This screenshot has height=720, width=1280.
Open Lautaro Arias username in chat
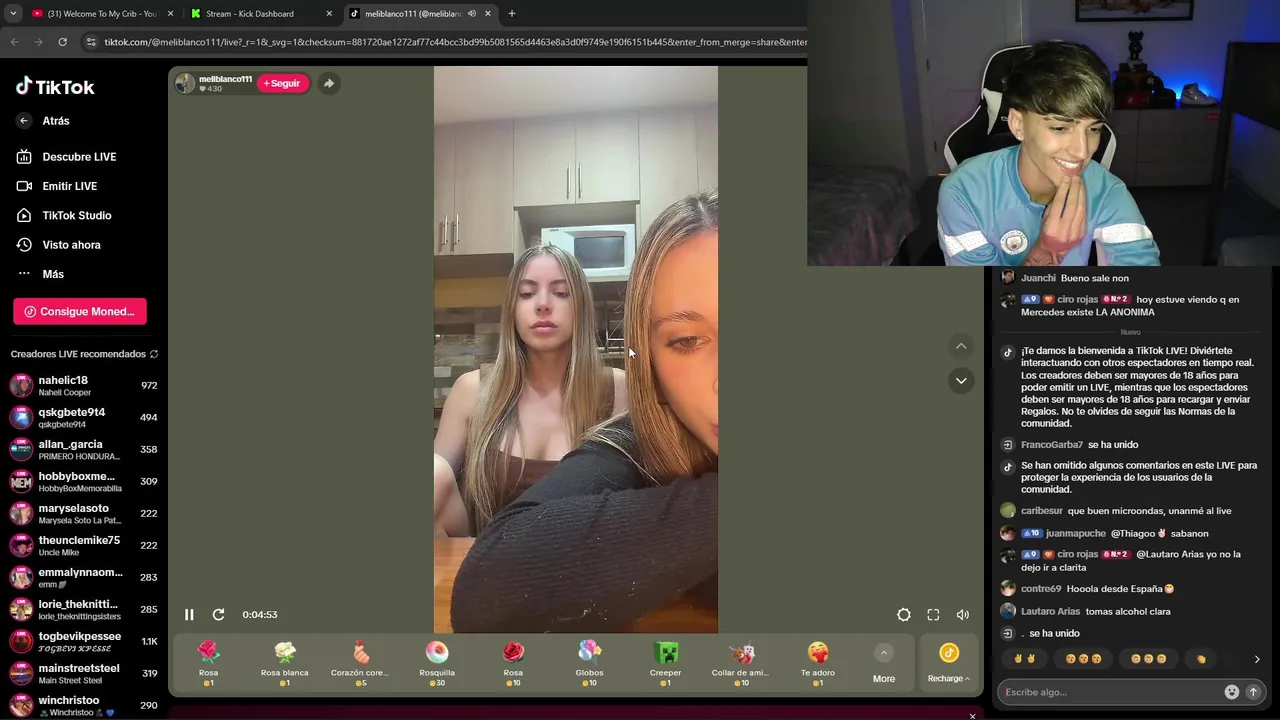click(1050, 611)
